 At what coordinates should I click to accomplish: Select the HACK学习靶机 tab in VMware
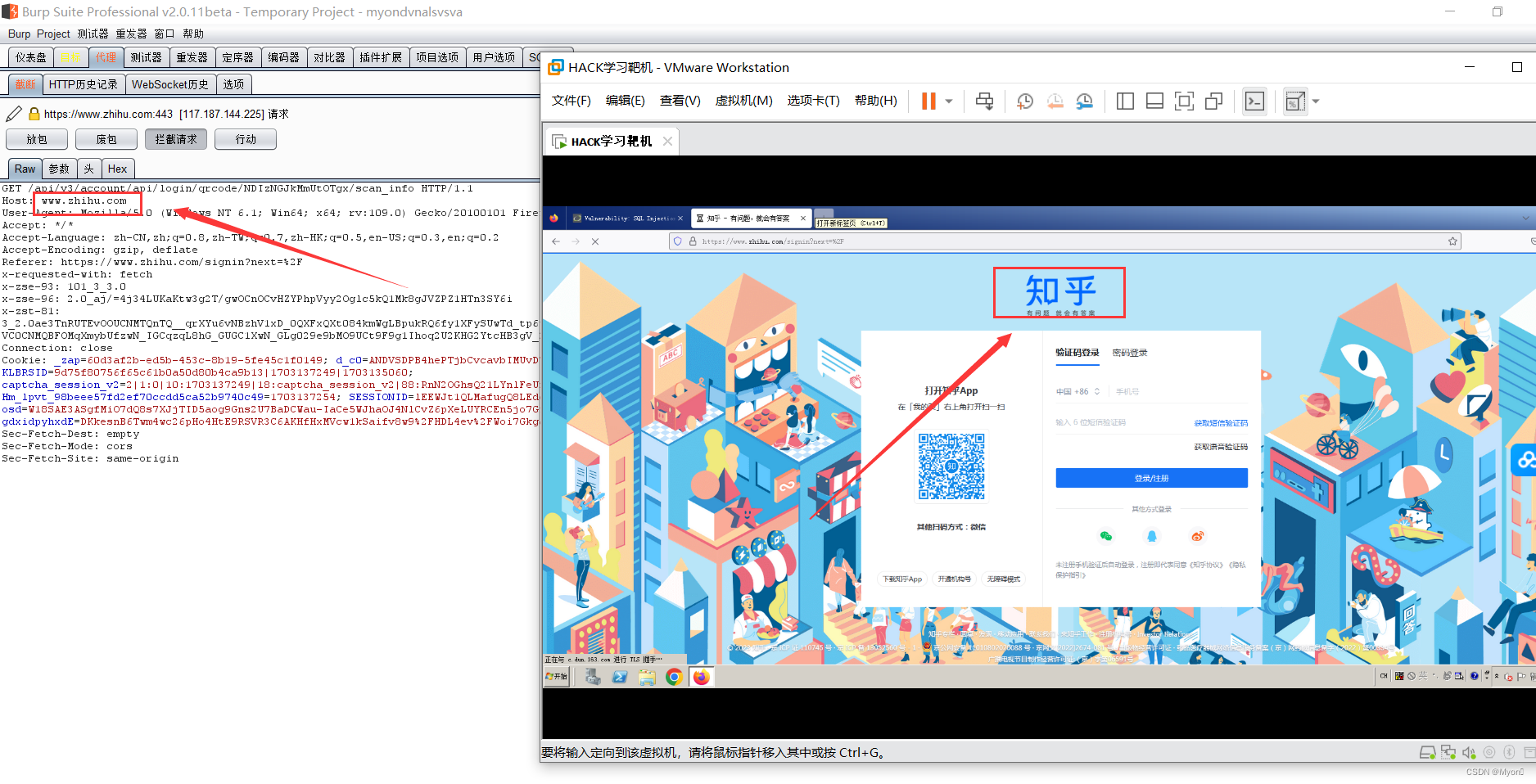pos(611,141)
